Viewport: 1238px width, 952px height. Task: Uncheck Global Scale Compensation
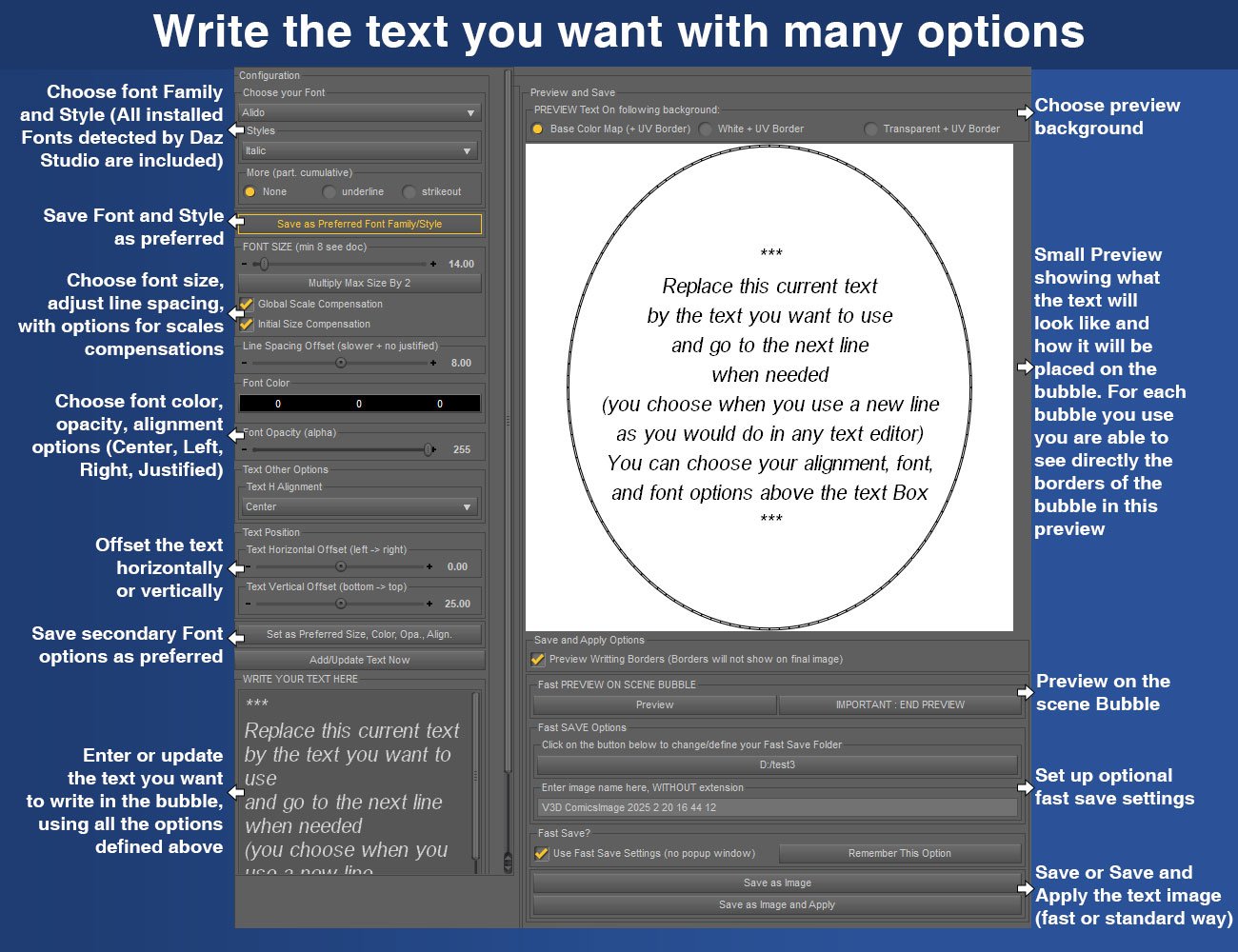(246, 305)
